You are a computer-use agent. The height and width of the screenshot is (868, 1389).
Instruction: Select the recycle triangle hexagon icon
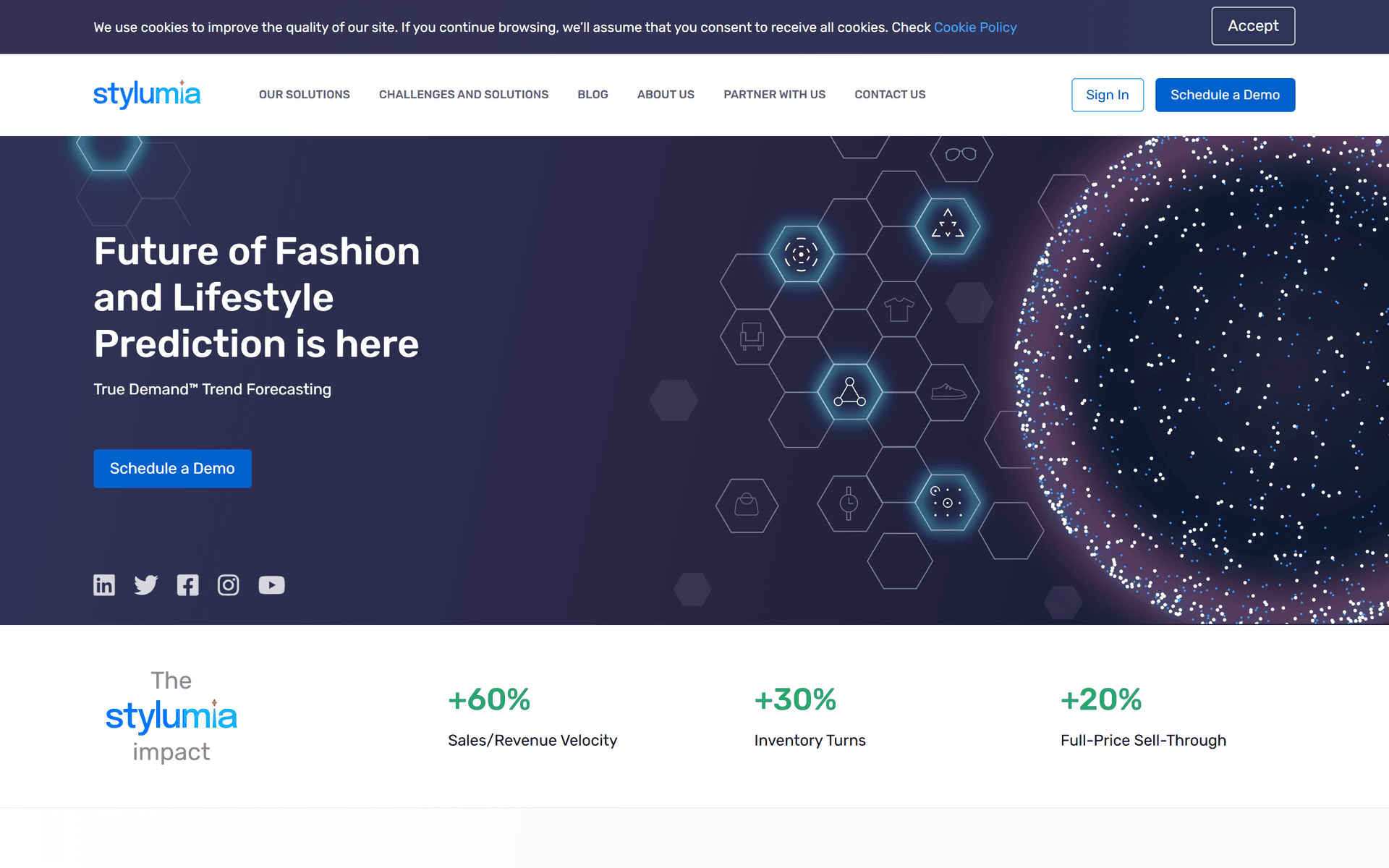(948, 226)
